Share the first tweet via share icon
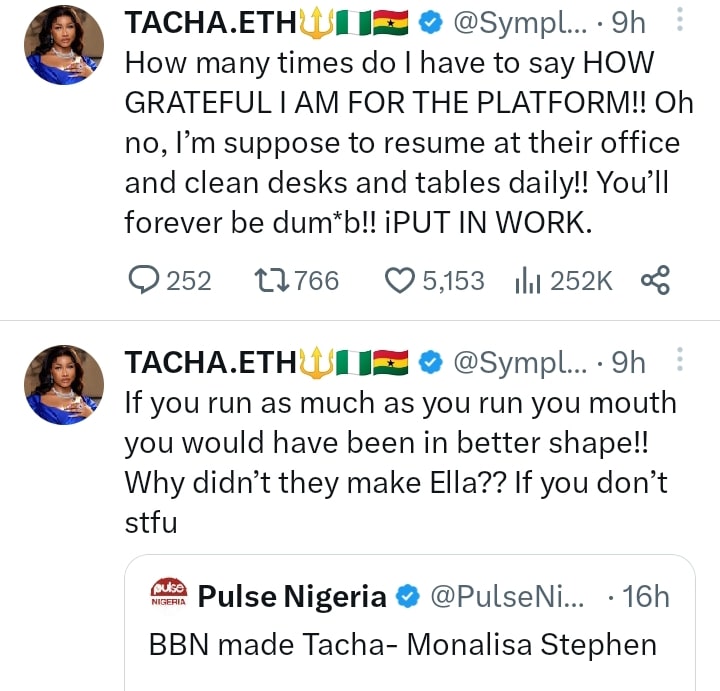Viewport: 720px width, 691px height. point(654,281)
